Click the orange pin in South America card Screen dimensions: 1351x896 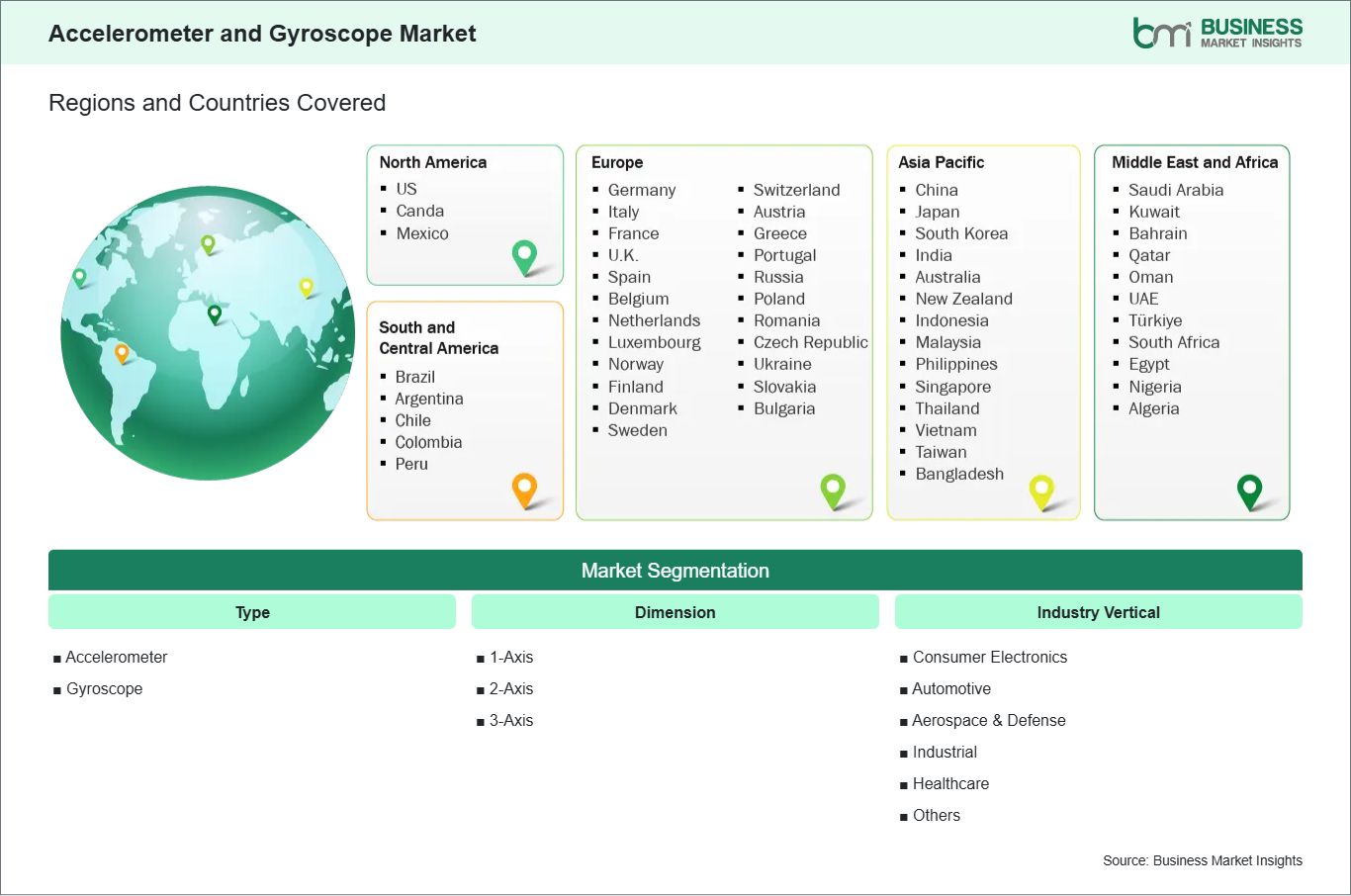tap(524, 489)
